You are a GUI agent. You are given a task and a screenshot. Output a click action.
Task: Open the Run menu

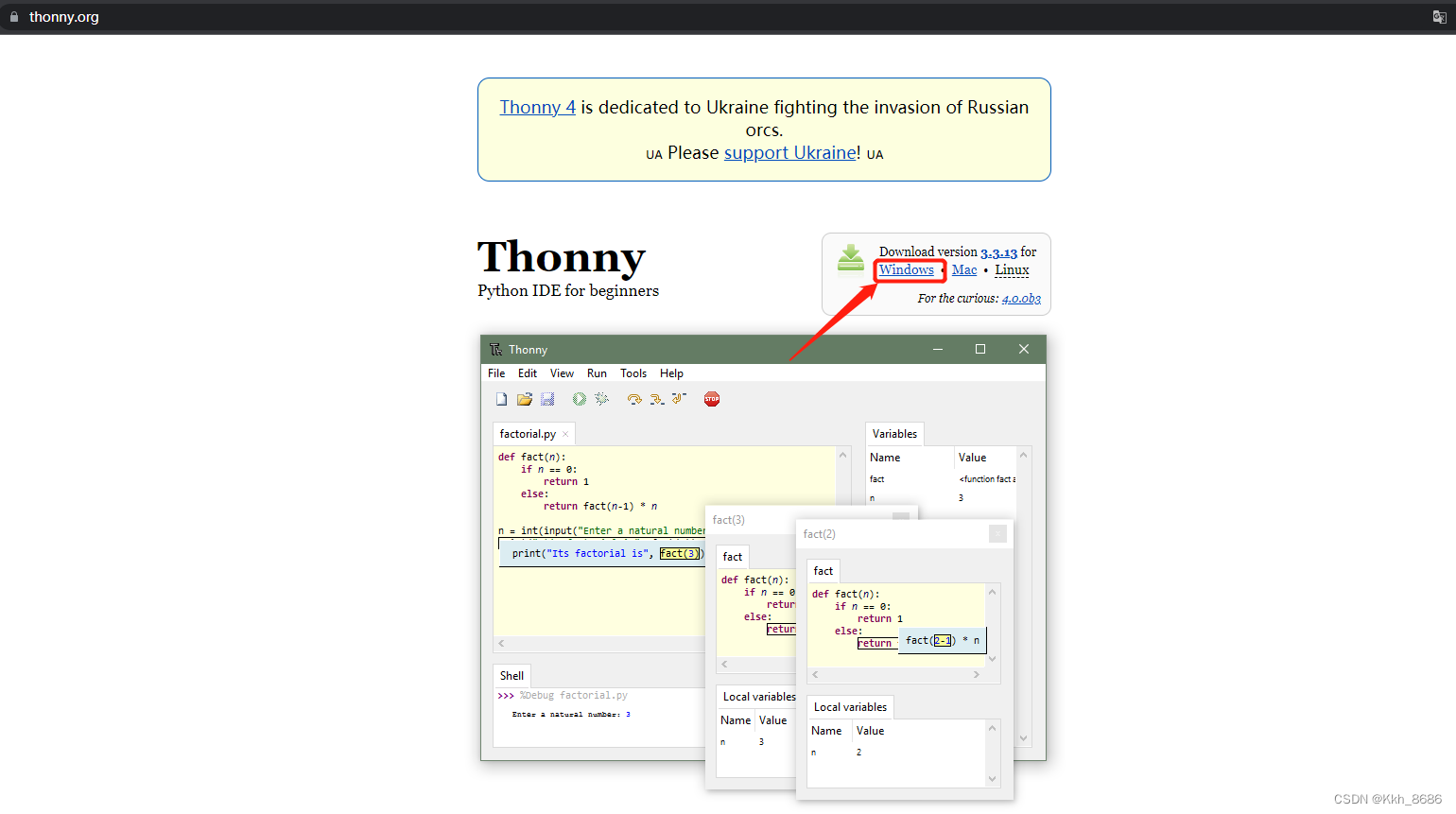[597, 373]
